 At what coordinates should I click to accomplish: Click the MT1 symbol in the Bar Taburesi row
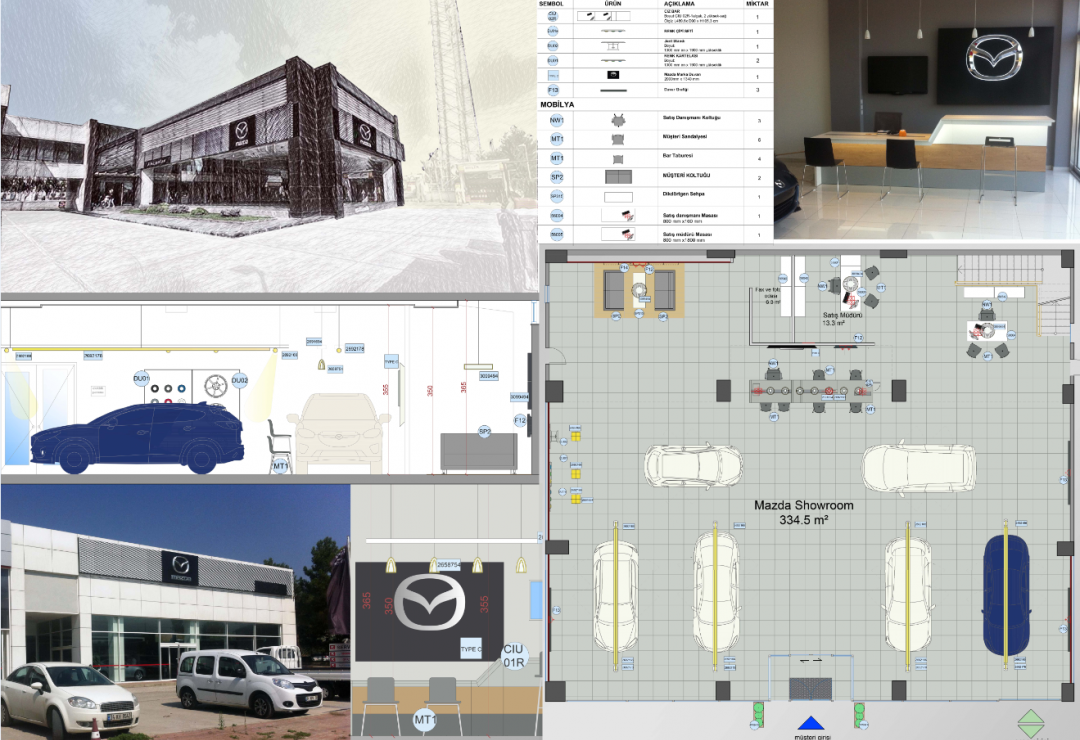pos(557,158)
